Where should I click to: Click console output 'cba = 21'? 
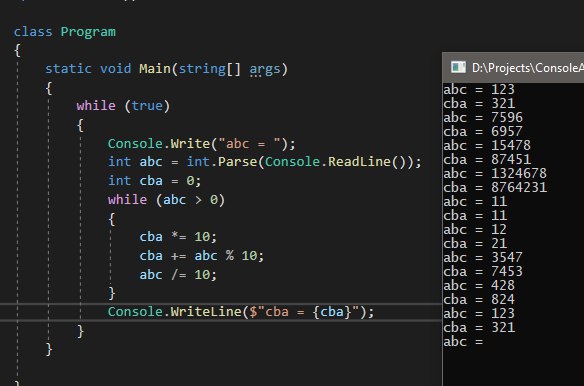(x=475, y=244)
